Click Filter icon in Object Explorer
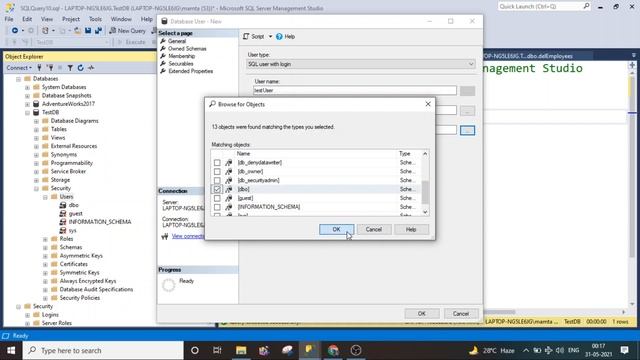Viewport: 640px width, 360px height. pos(70,68)
